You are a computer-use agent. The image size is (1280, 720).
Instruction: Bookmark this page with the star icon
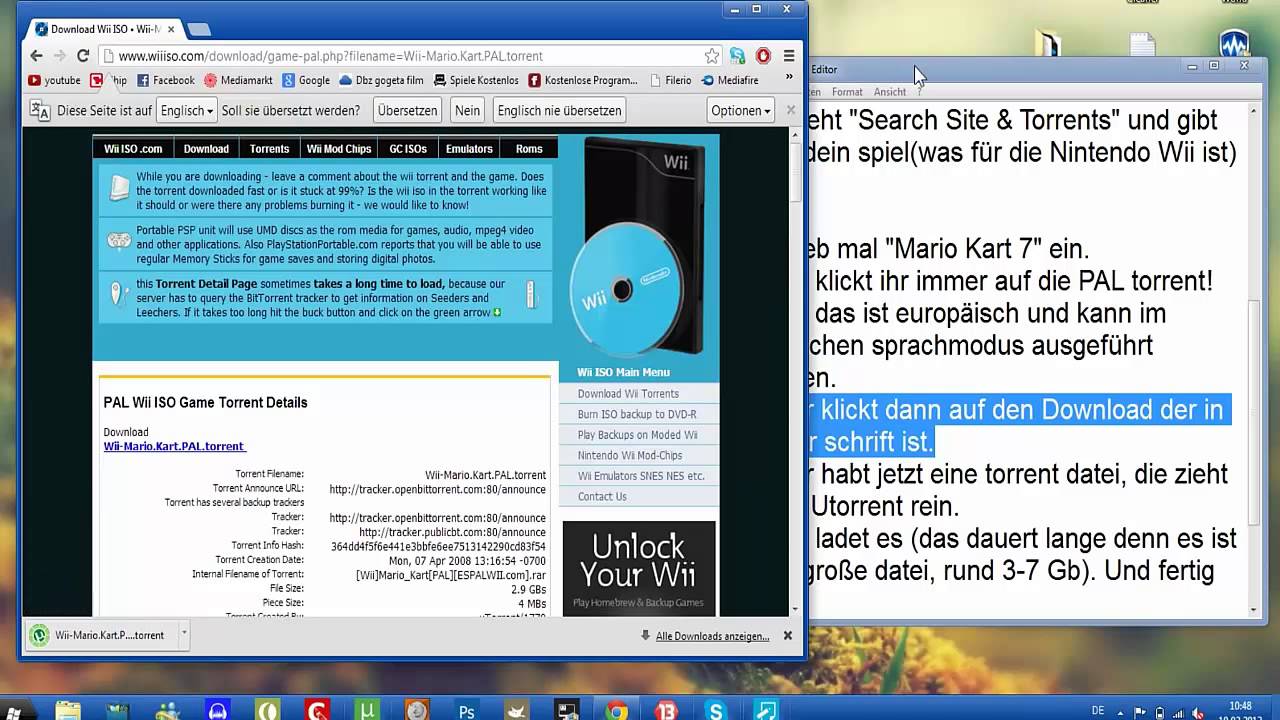711,56
